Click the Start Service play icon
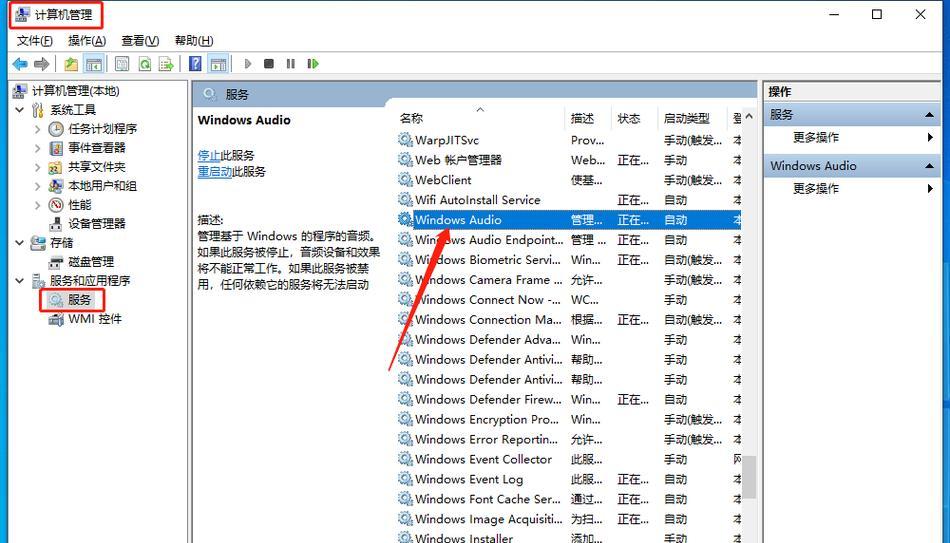Viewport: 950px width, 543px height. coord(247,64)
